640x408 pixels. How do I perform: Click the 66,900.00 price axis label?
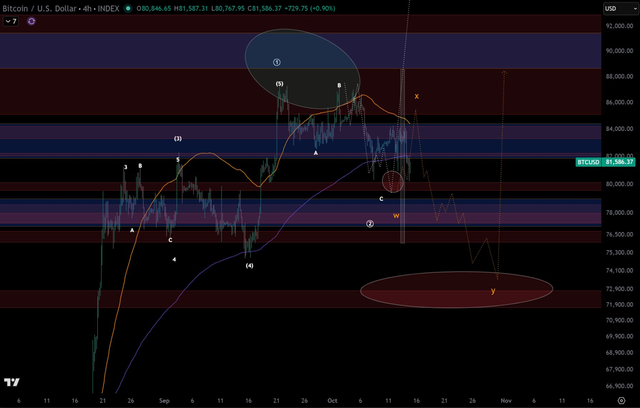tap(620, 386)
